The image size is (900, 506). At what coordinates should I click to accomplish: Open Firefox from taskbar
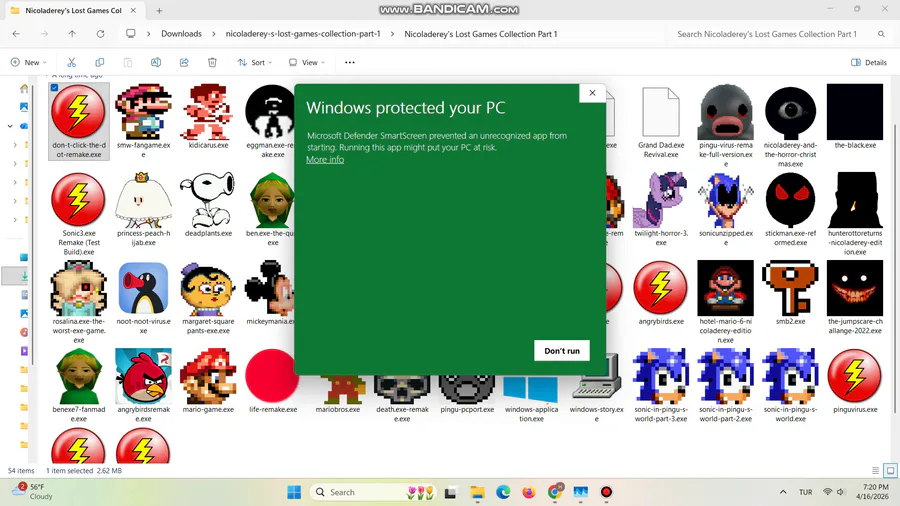[x=529, y=492]
